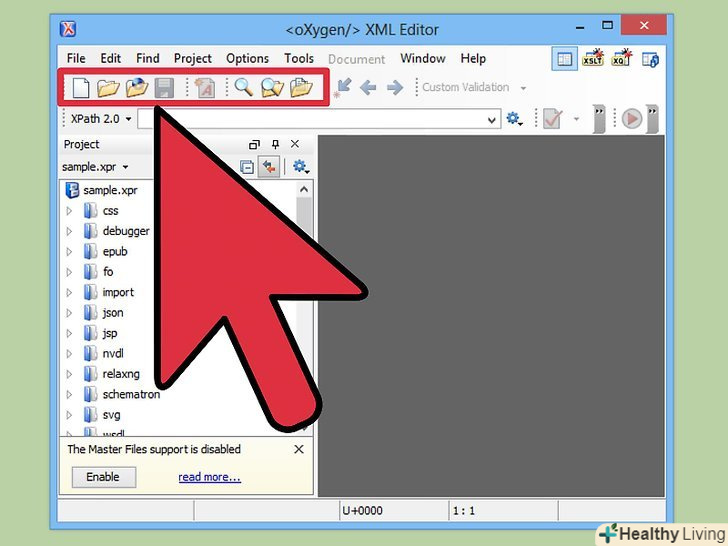Image resolution: width=728 pixels, height=546 pixels.
Task: Go Back with the left arrow icon
Action: (368, 87)
